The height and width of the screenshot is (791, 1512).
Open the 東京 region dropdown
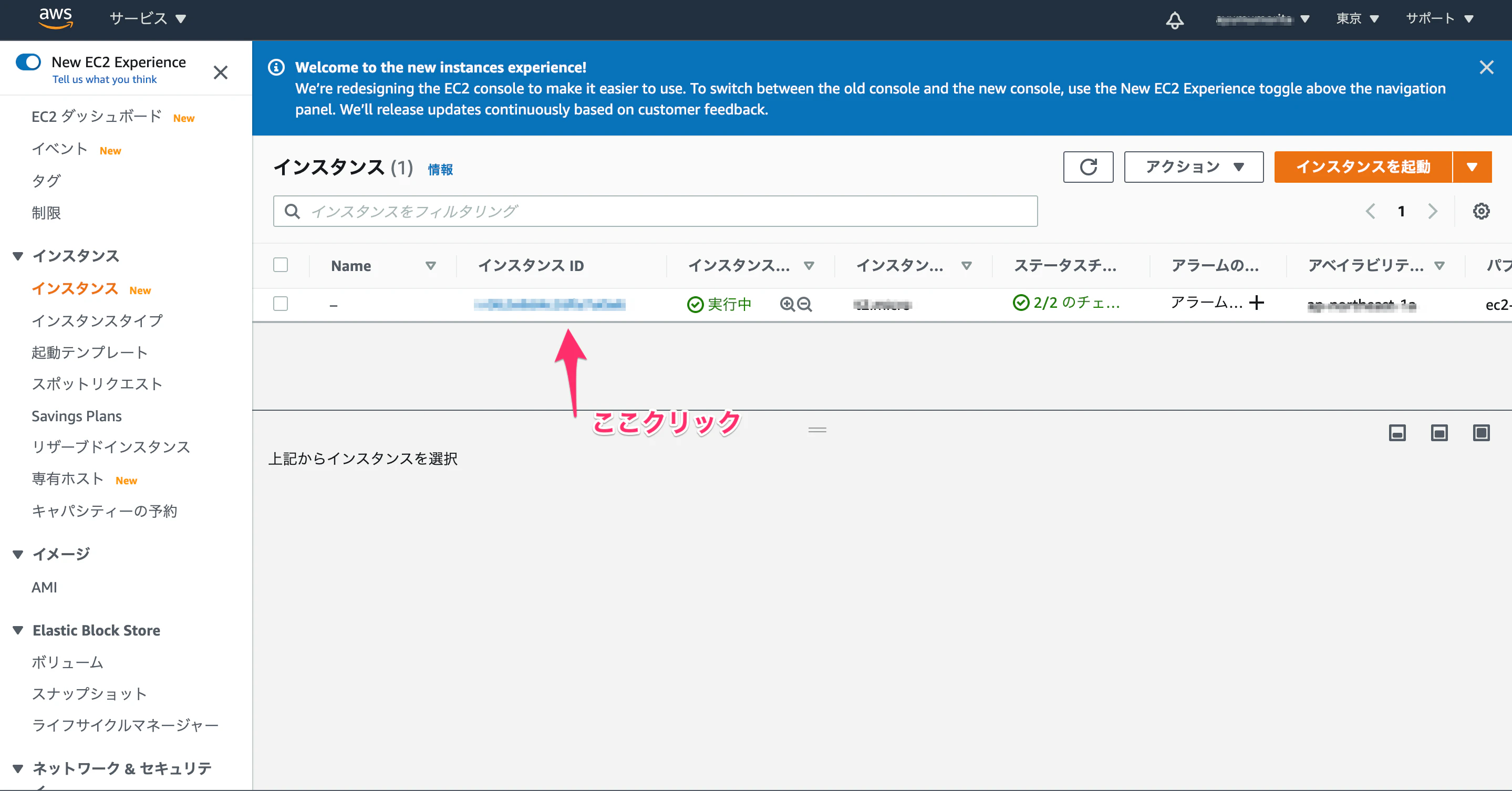coord(1357,19)
